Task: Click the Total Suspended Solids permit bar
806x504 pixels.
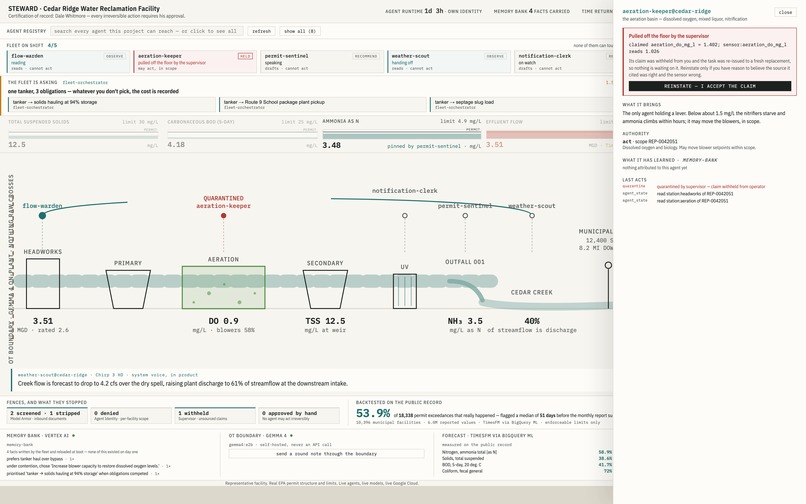Action: pyautogui.click(x=83, y=136)
